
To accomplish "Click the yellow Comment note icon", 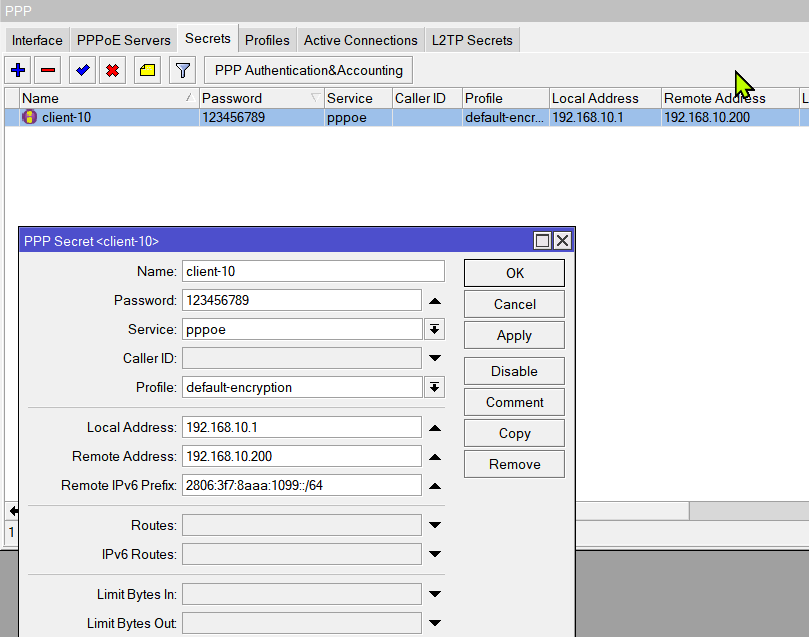I will tap(146, 70).
